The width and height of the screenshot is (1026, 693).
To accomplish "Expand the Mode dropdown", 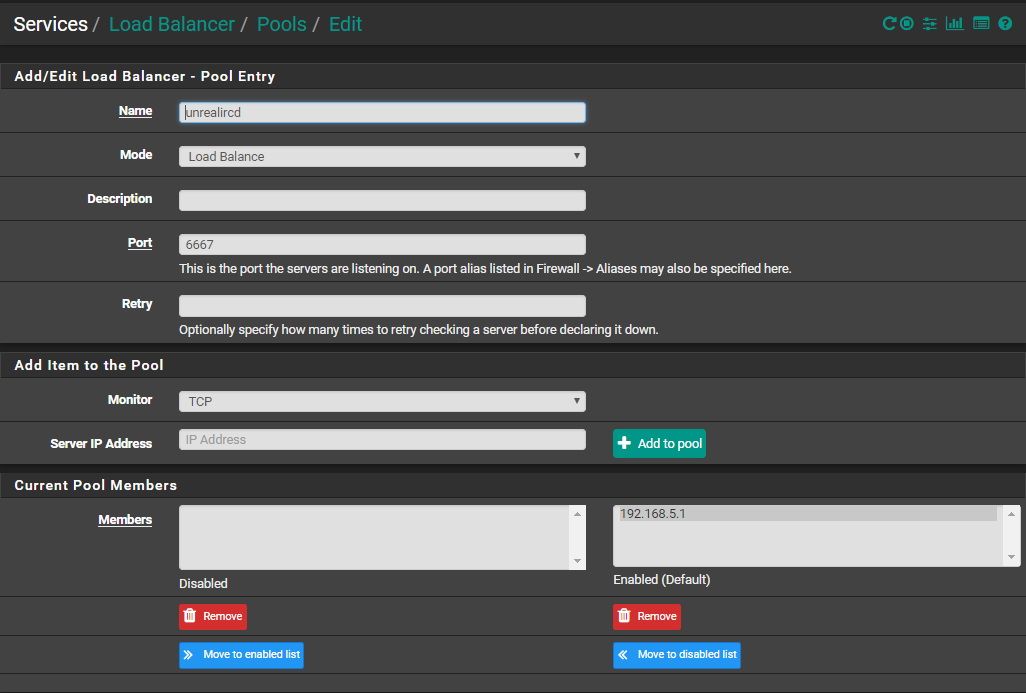I will pos(382,156).
